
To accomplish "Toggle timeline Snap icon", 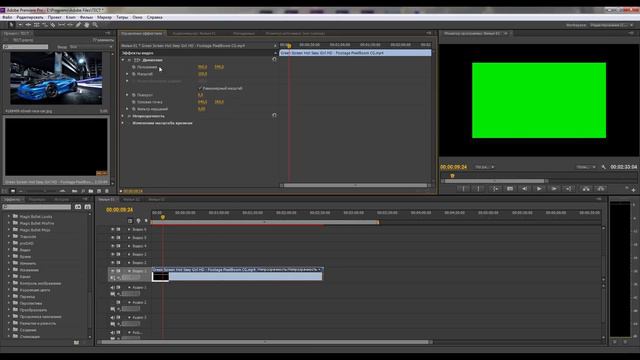I will [130, 221].
